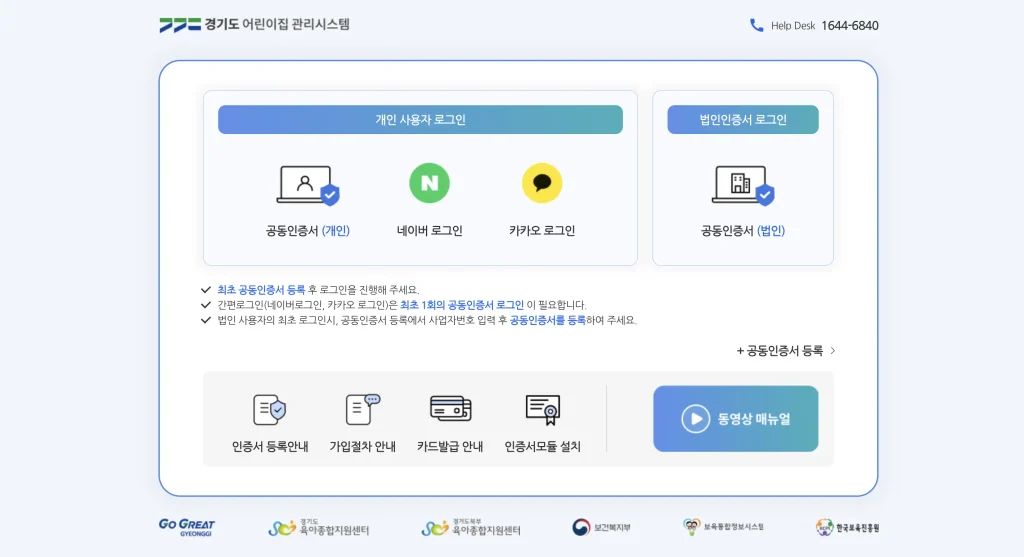Open 한국보육진흥원 footer logo
1024x557 pixels.
[848, 528]
